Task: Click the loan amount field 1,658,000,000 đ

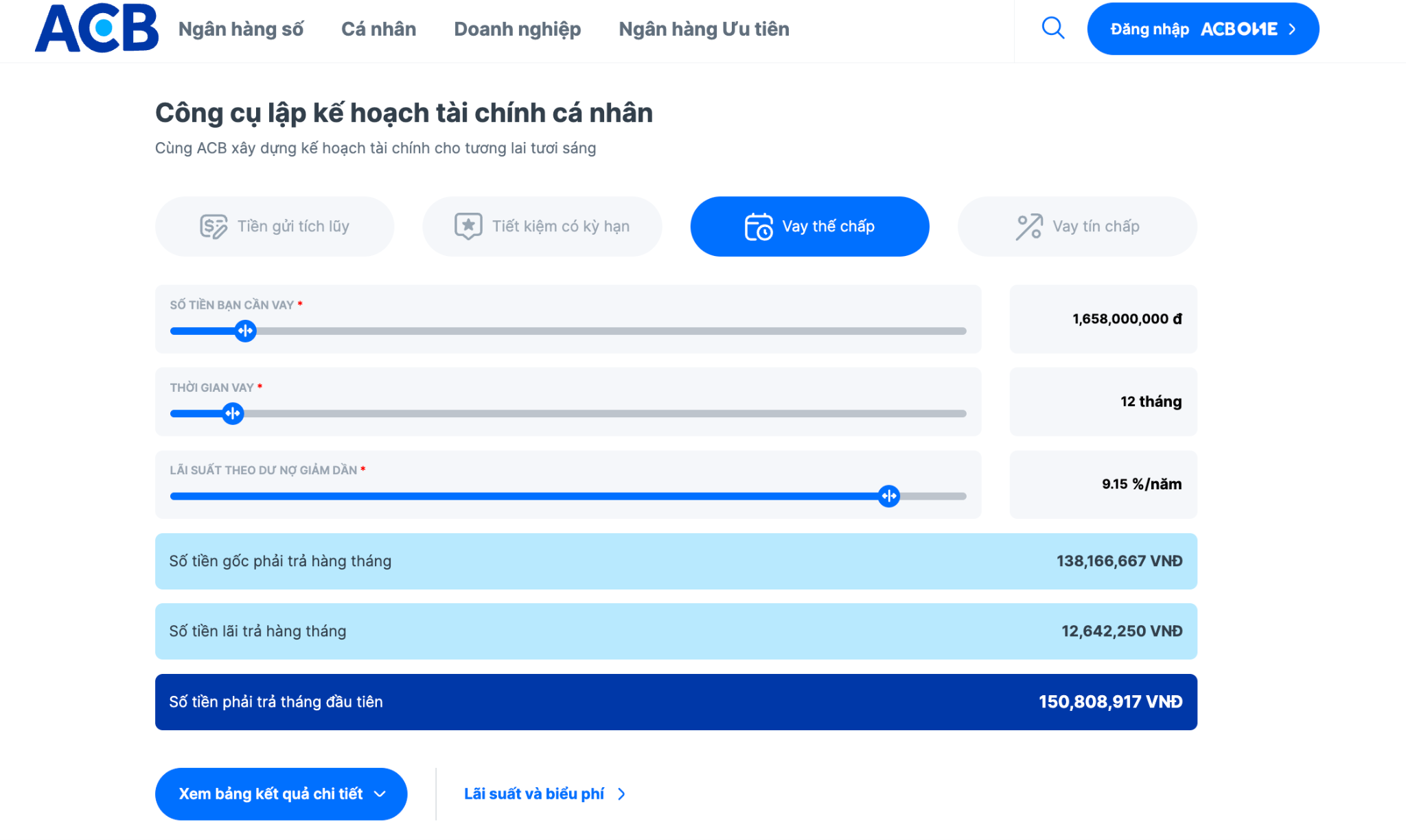Action: [1103, 319]
